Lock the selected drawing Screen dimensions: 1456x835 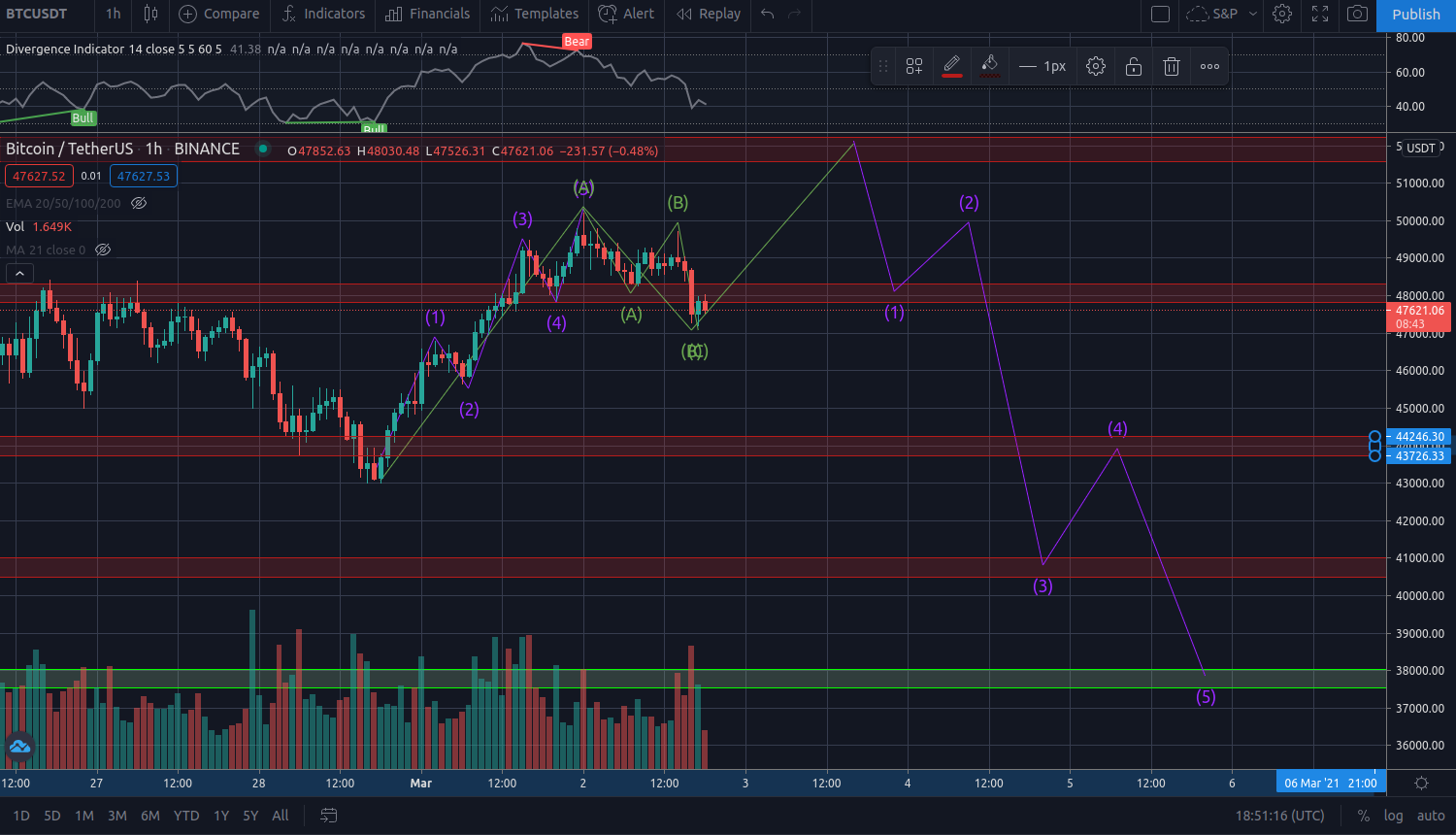click(1134, 66)
